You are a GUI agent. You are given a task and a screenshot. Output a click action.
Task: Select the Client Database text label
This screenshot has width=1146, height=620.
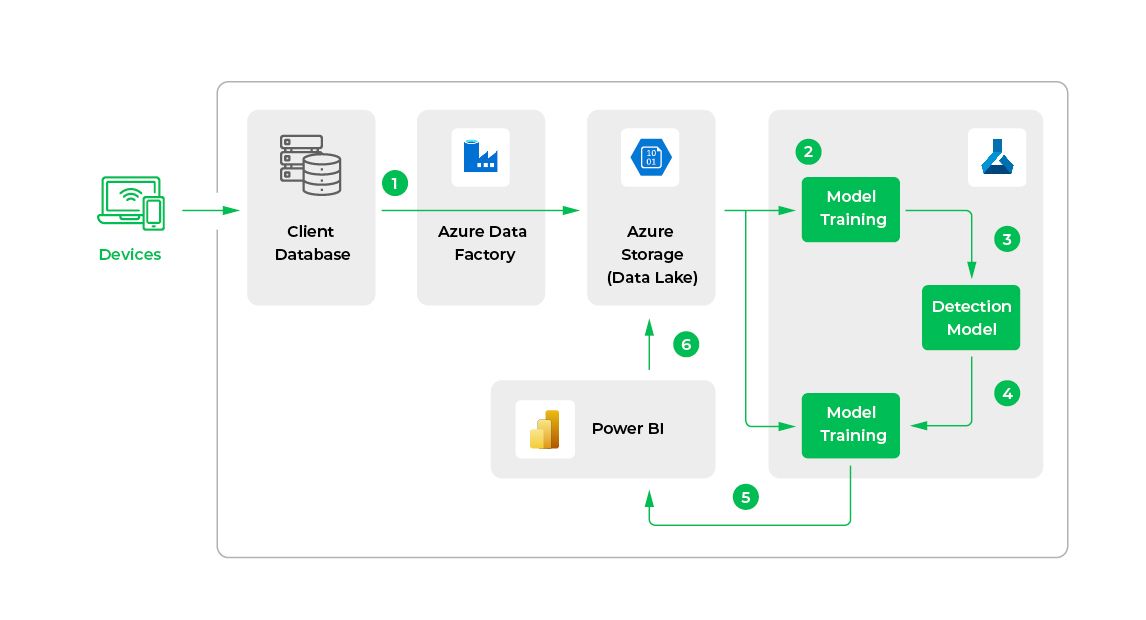click(312, 243)
